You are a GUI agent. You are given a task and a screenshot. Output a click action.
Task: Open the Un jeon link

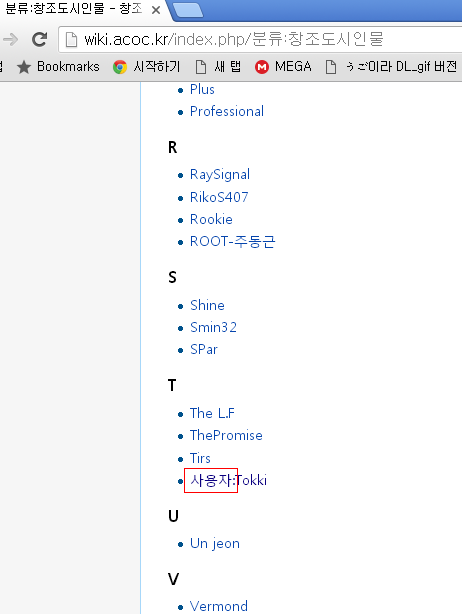215,544
